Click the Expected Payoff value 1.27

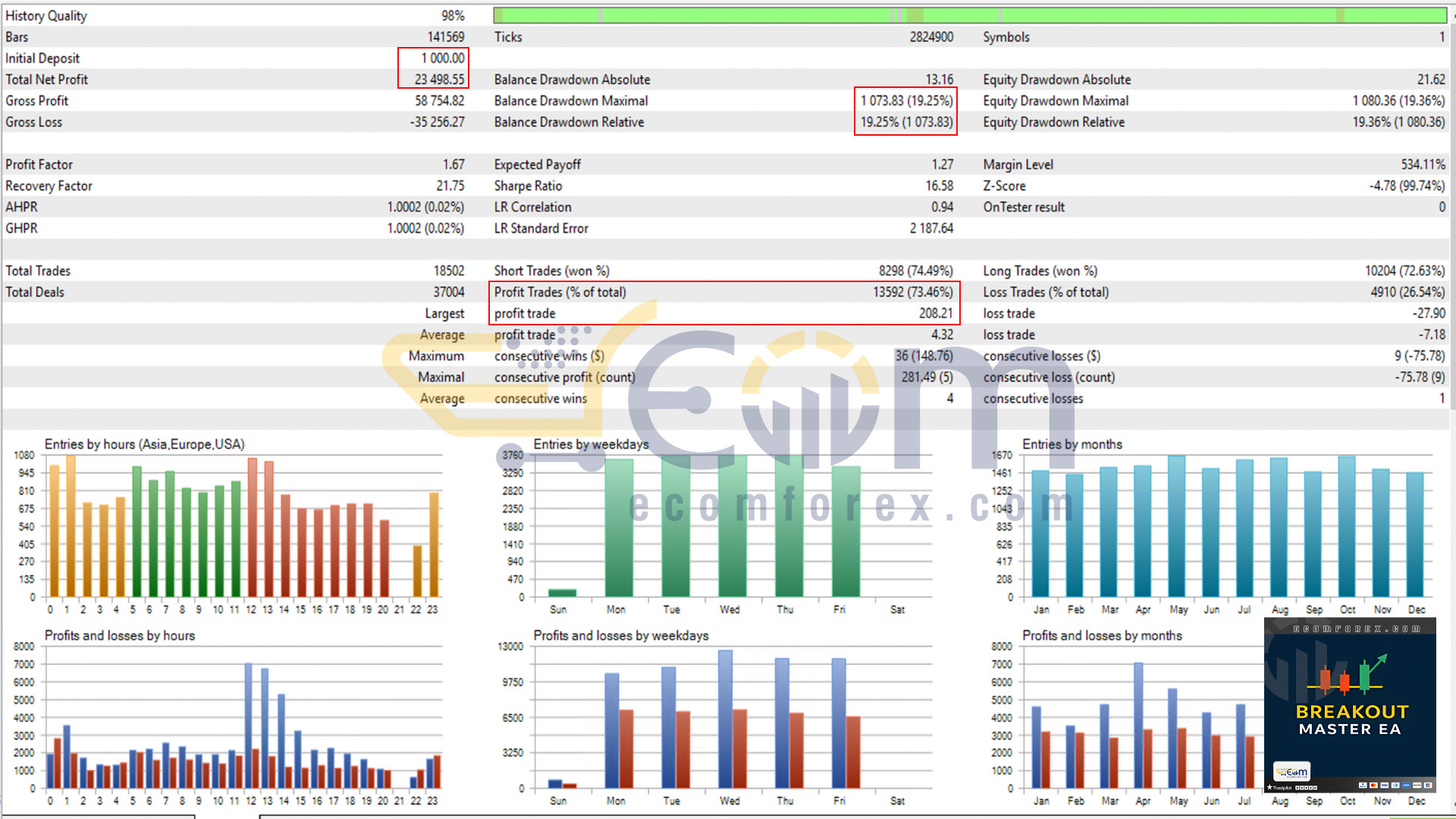pyautogui.click(x=943, y=165)
